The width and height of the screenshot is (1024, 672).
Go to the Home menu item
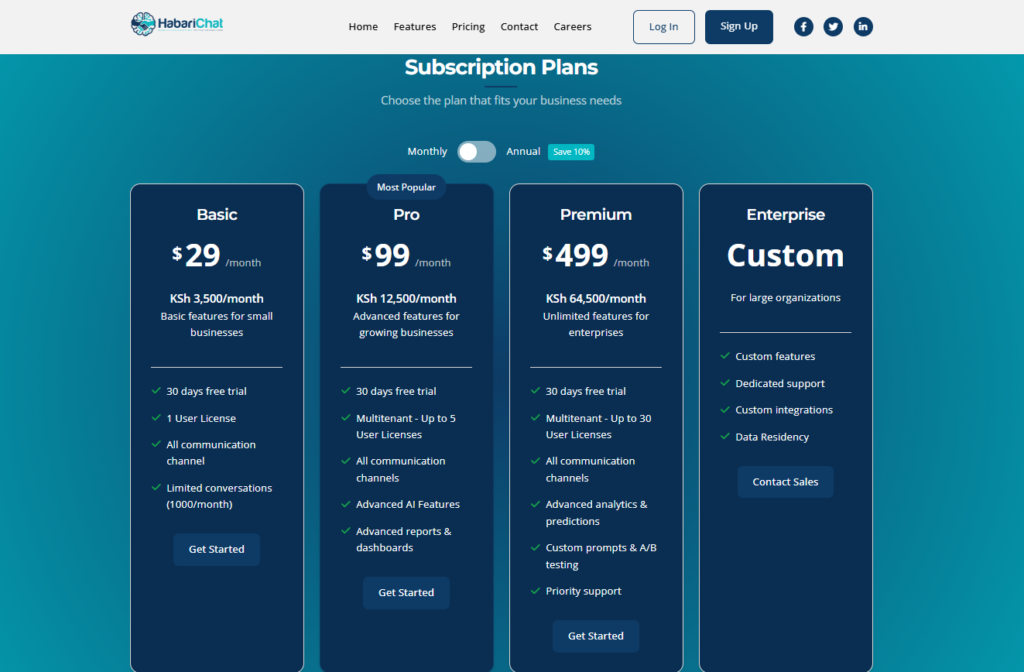363,27
